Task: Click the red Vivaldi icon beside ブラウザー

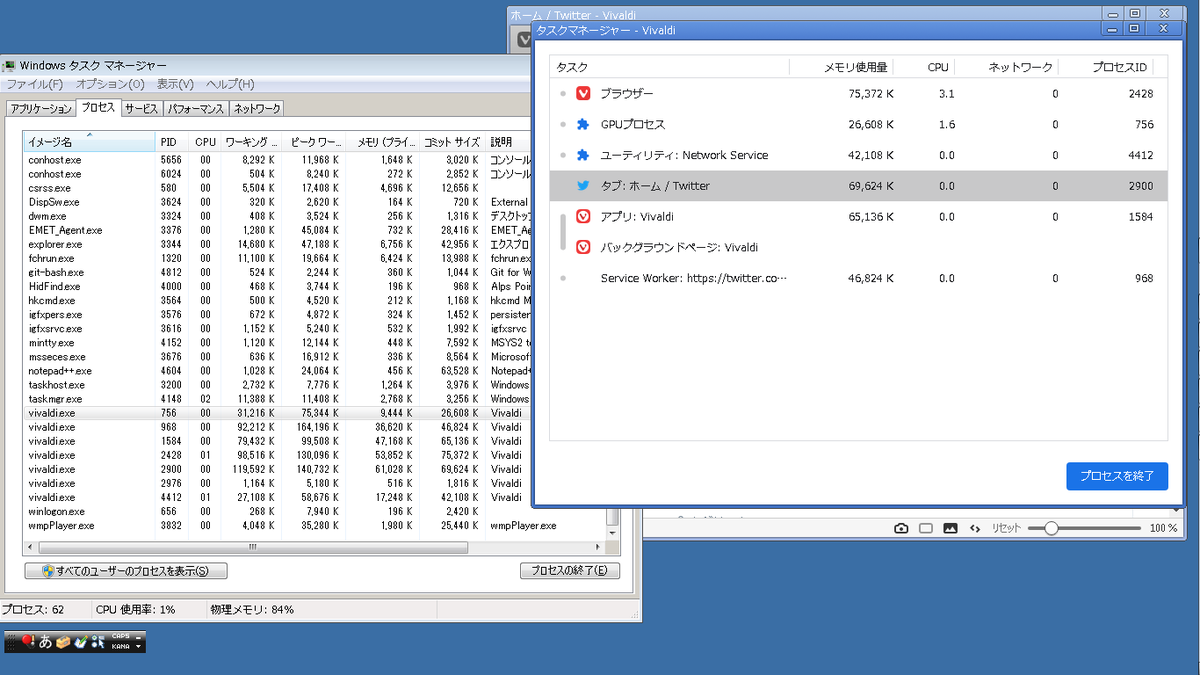Action: 583,94
